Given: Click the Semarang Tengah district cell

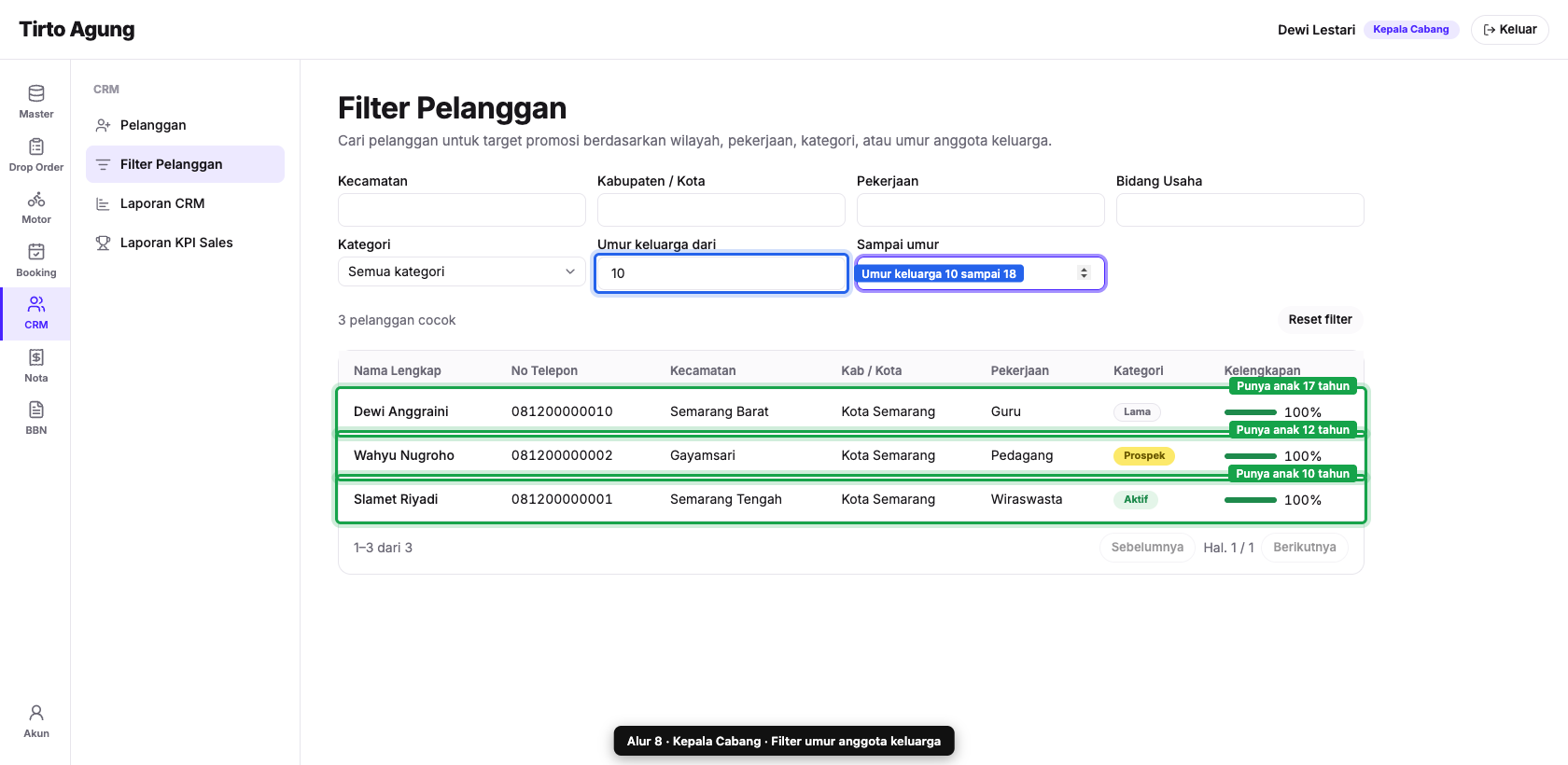Looking at the screenshot, I should [726, 499].
